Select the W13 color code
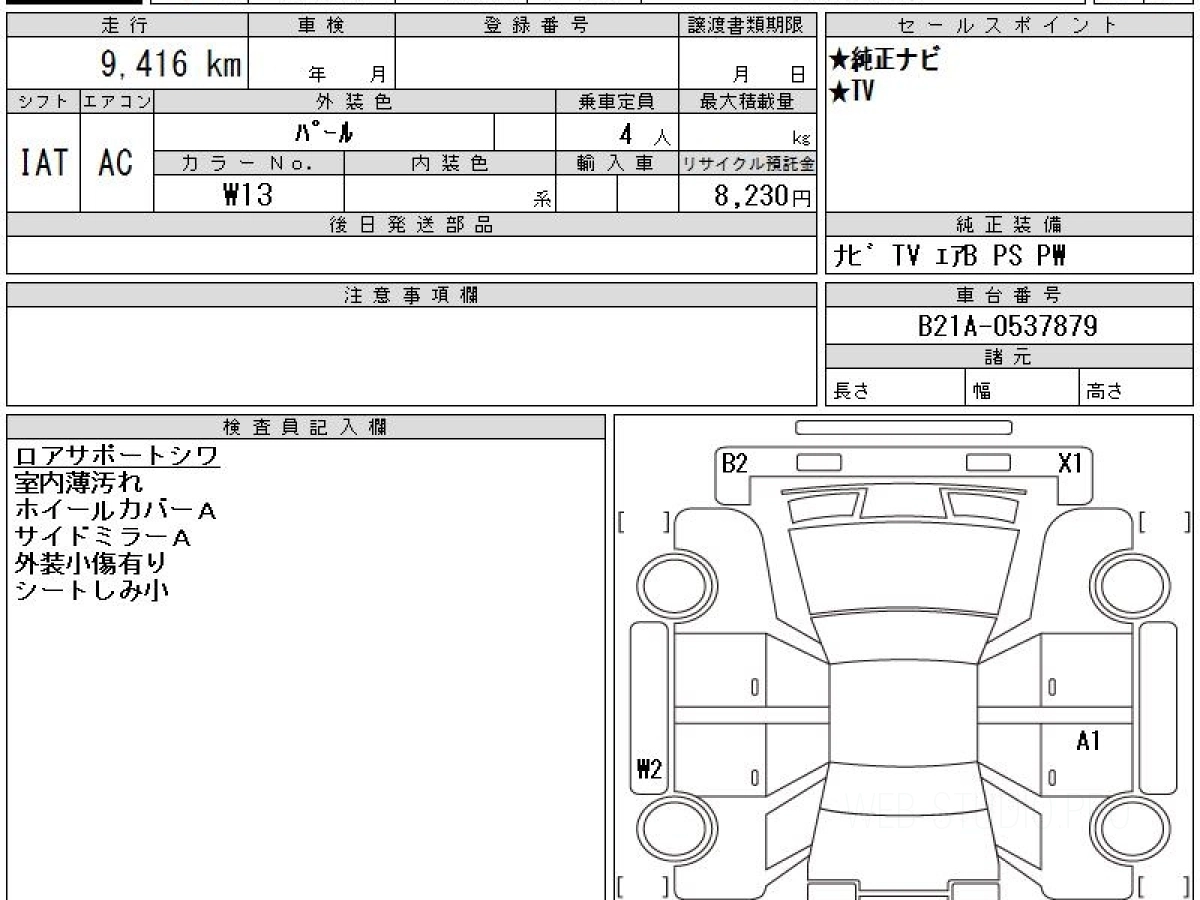The width and height of the screenshot is (1200, 900). pyautogui.click(x=248, y=194)
